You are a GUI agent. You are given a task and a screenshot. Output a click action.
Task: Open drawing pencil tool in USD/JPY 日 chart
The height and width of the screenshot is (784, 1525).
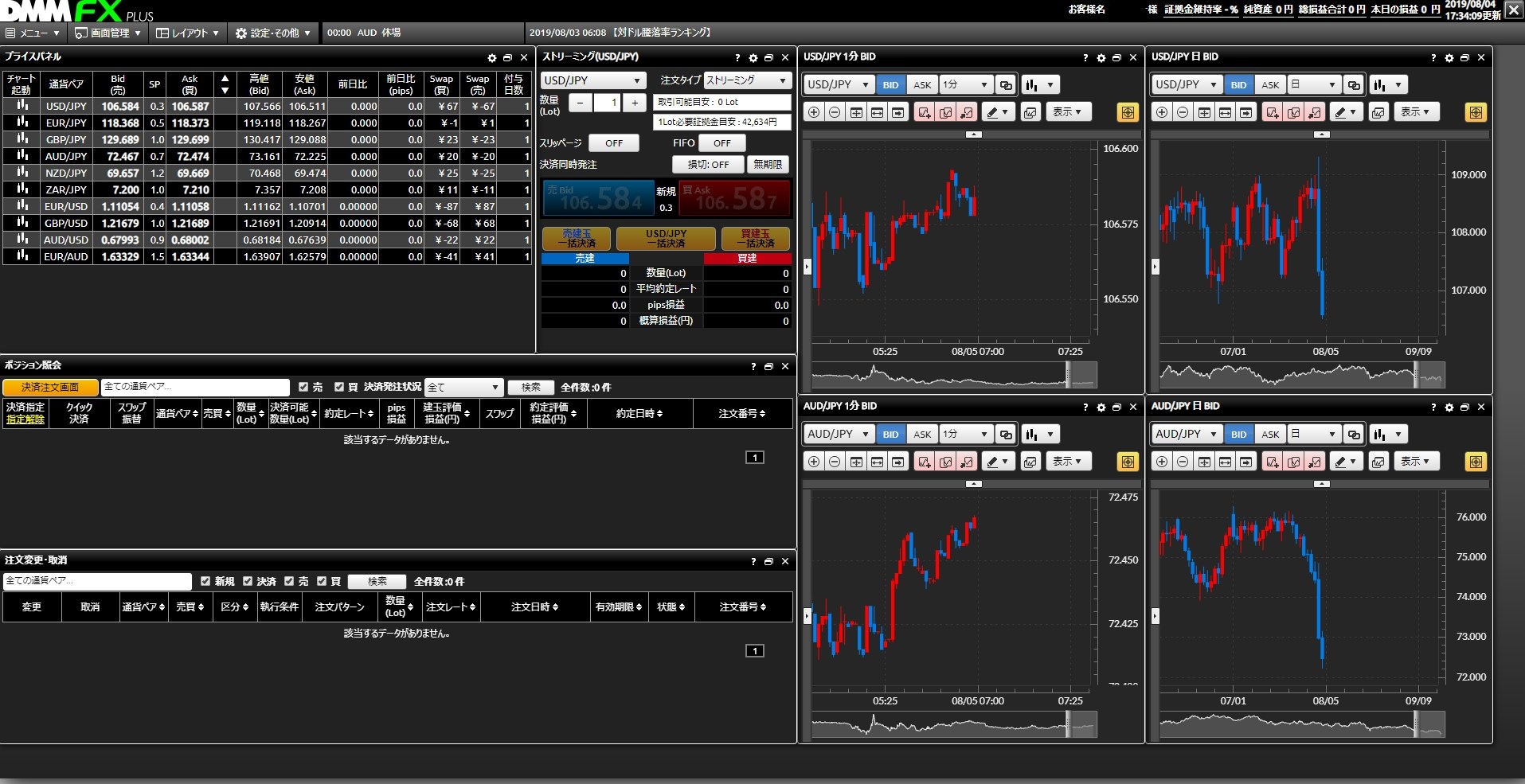1344,112
